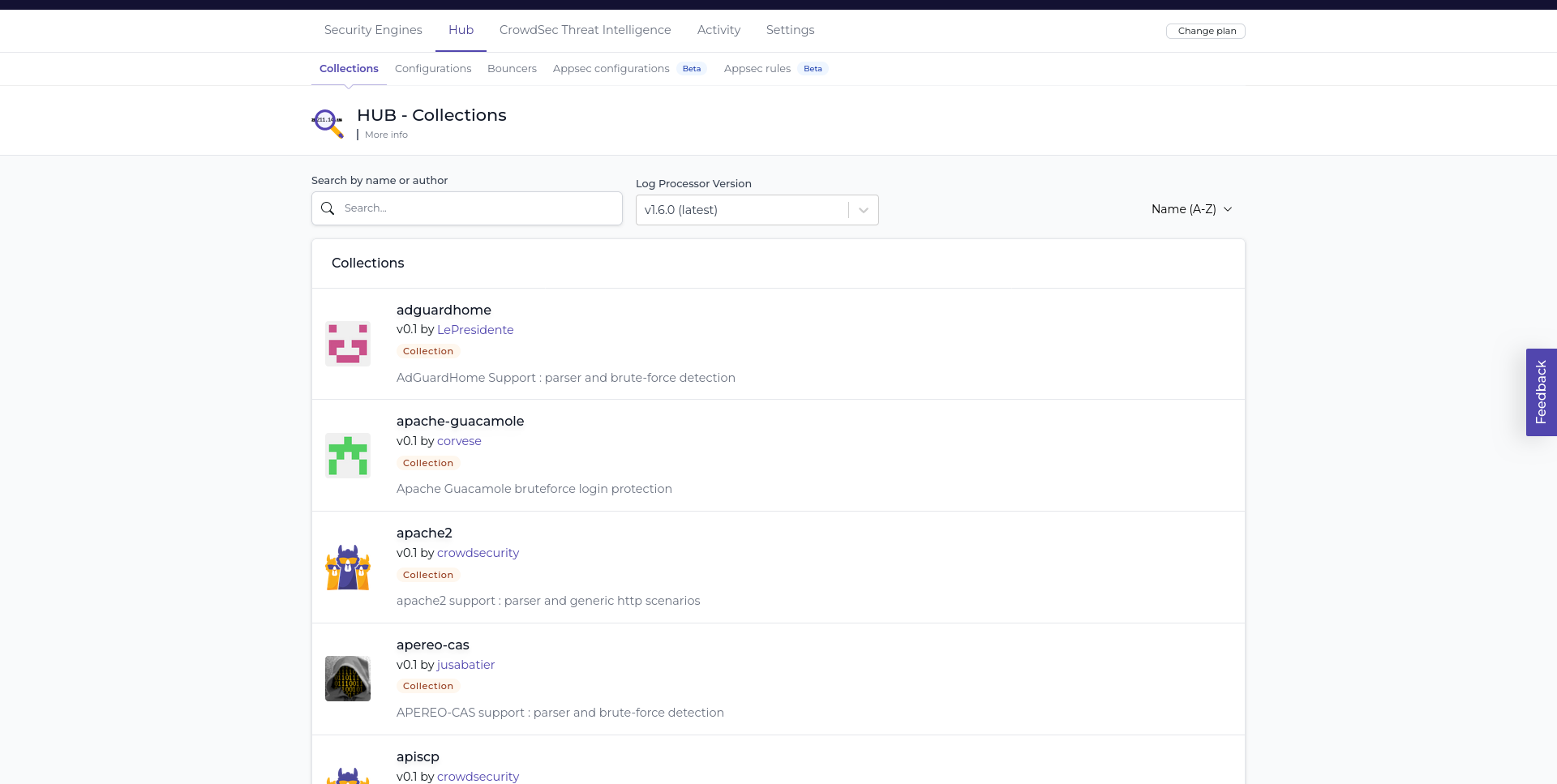Click the HUB magnifying glass logo

[328, 123]
